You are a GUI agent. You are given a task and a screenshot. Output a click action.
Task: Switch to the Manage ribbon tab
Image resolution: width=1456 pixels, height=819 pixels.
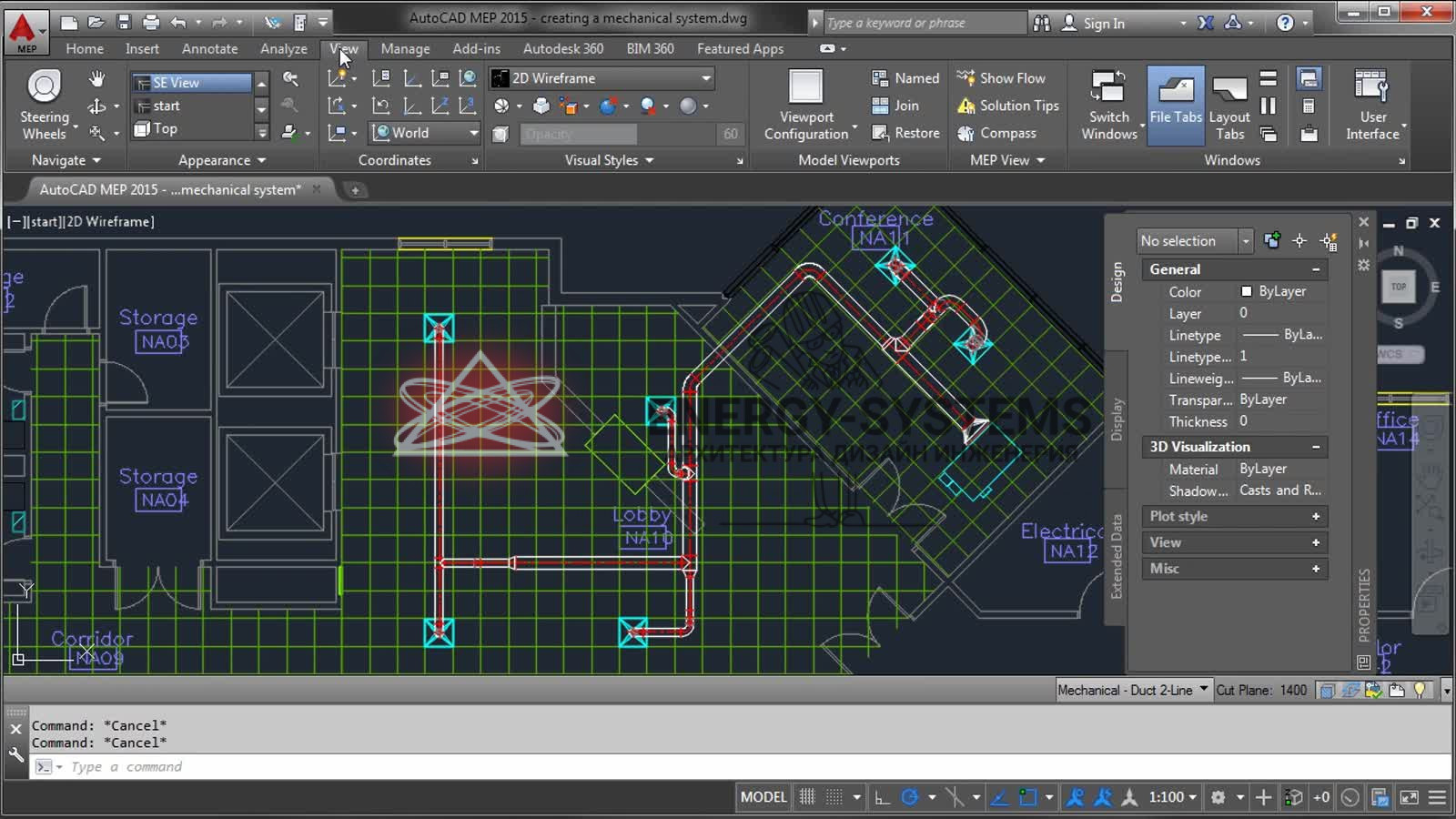(405, 49)
